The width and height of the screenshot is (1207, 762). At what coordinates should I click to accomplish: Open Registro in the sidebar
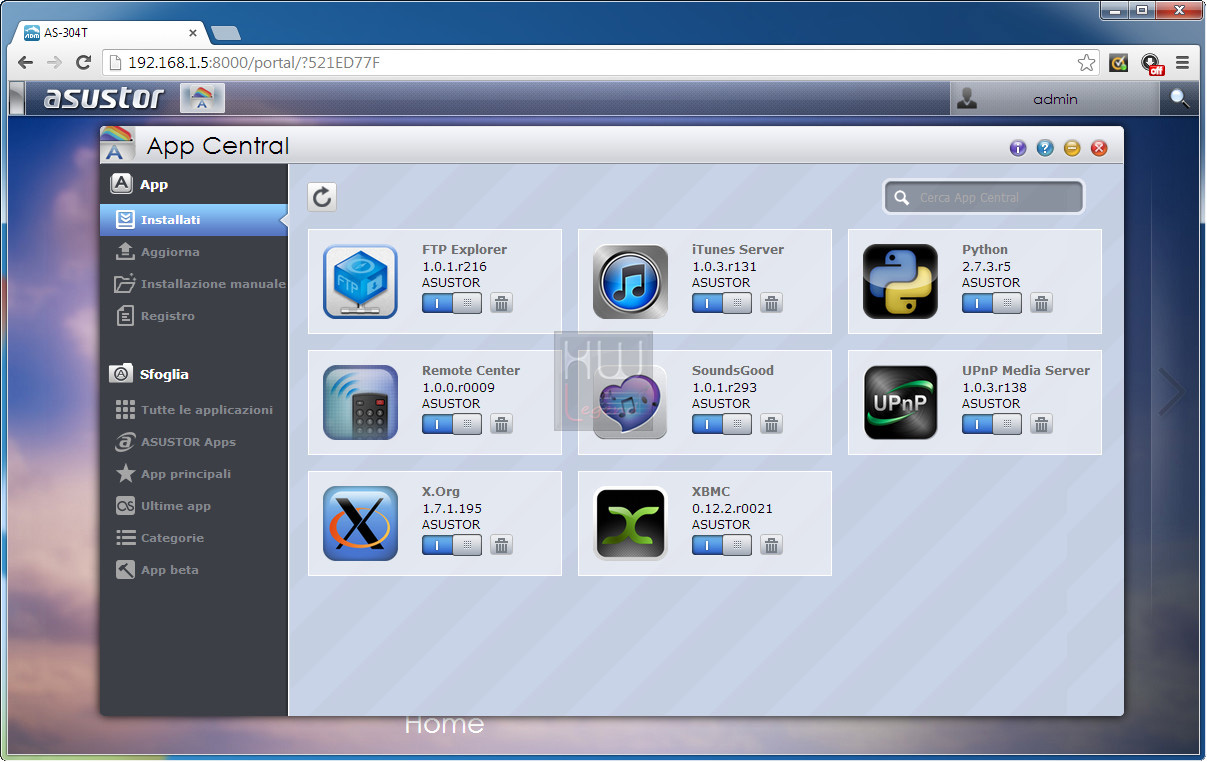(x=194, y=316)
